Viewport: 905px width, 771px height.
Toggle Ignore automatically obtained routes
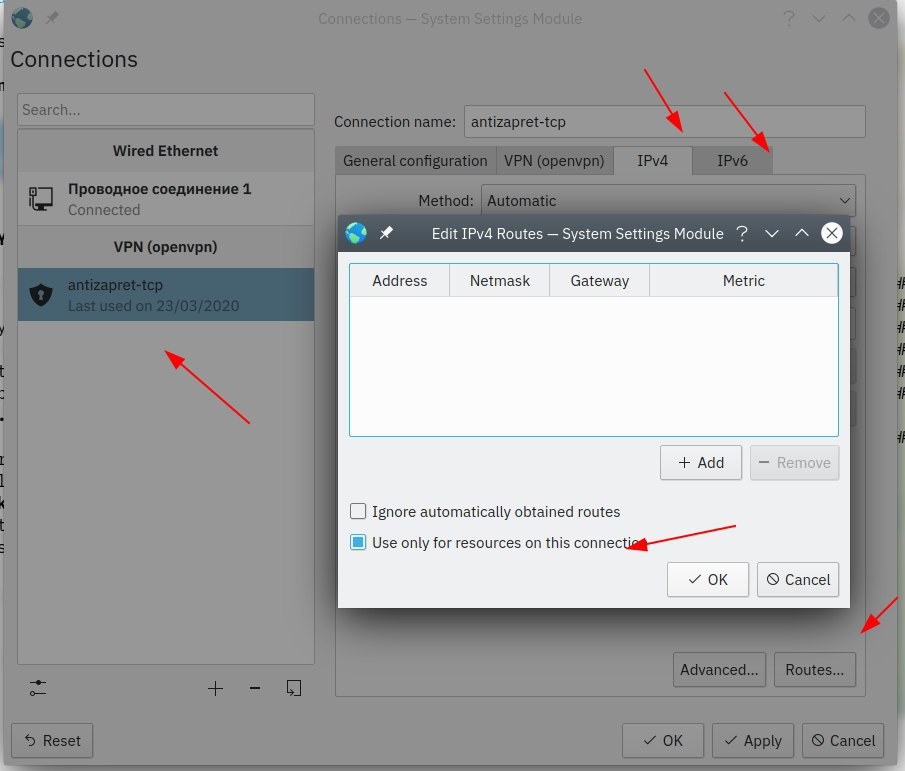point(358,511)
